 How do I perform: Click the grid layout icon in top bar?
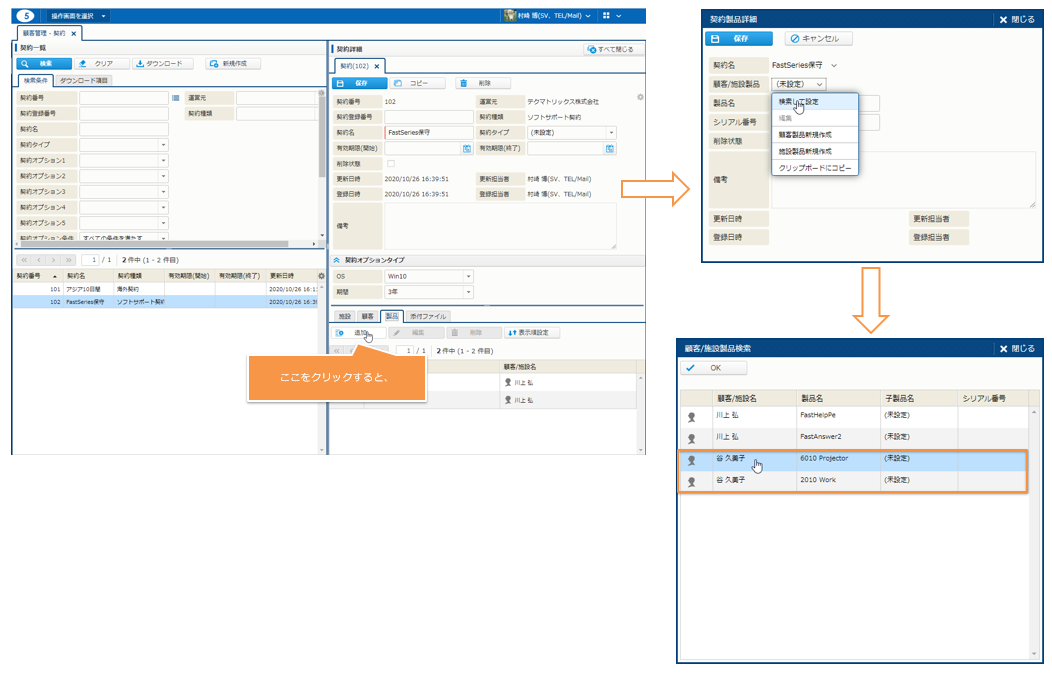coord(607,16)
